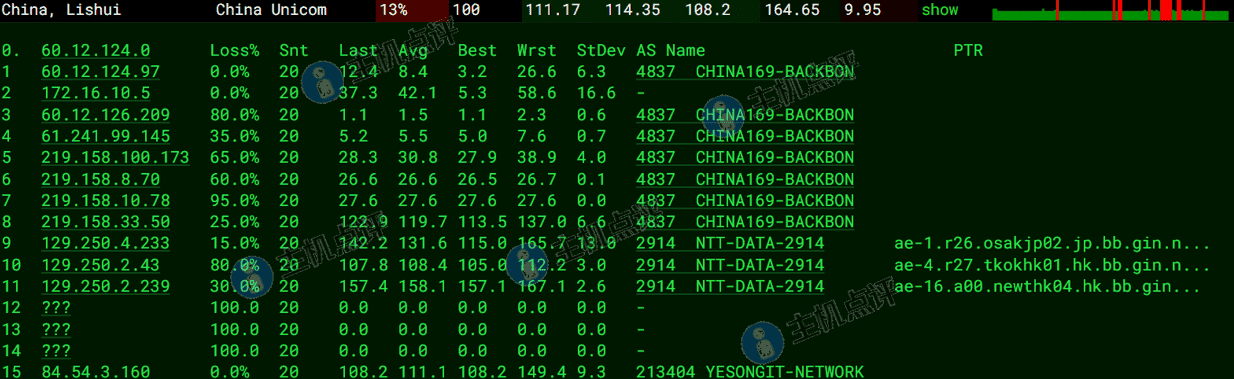The image size is (1234, 379).
Task: Open CHINA169-BACKBON AS link in the 61.241.99.145 row
Action: [745, 136]
